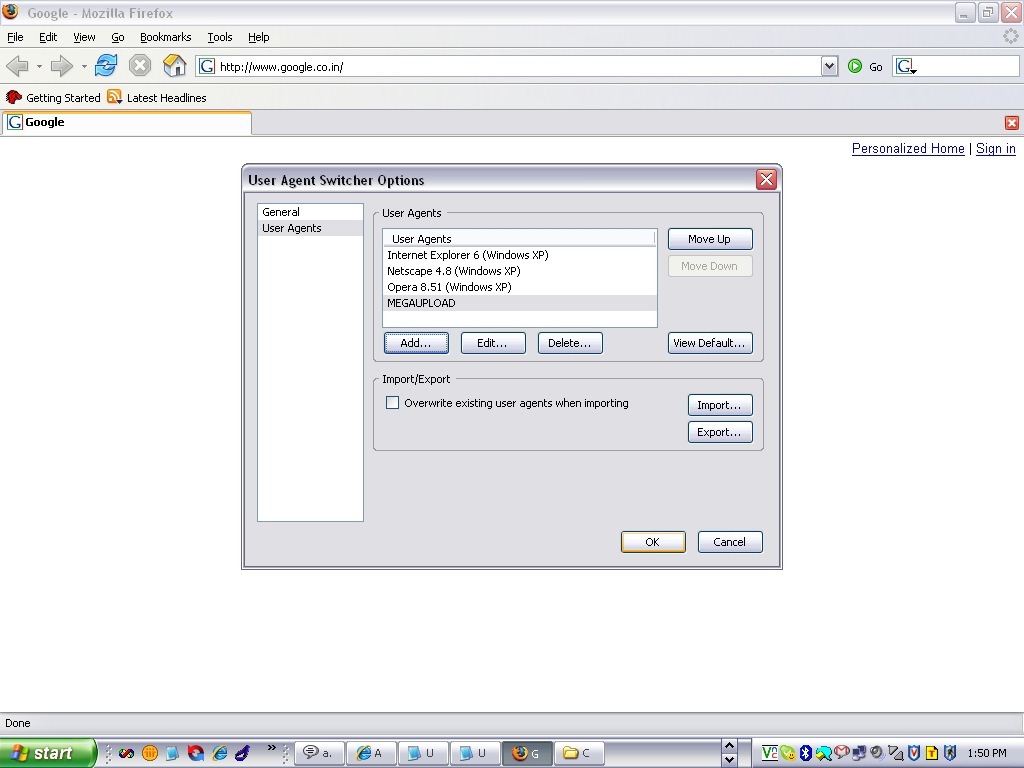Image resolution: width=1024 pixels, height=768 pixels.
Task: Click the green Go button icon
Action: [x=855, y=66]
